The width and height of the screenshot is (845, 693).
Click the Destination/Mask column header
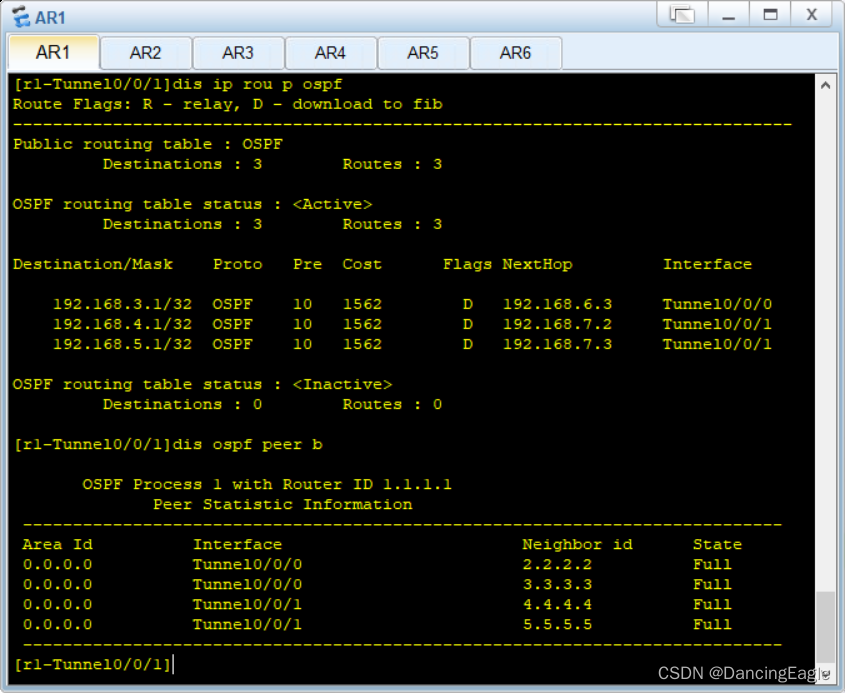point(93,264)
